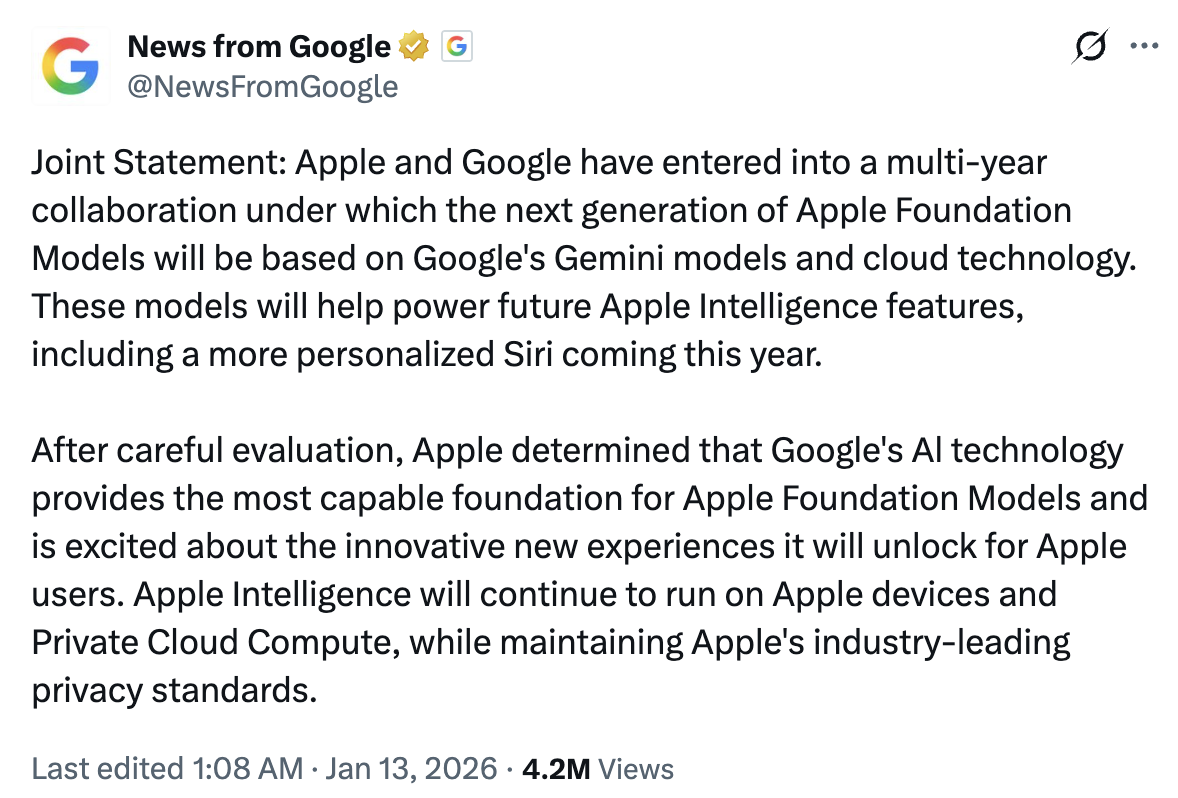Click the gold verified badge
This screenshot has width=1178, height=798.
413,46
